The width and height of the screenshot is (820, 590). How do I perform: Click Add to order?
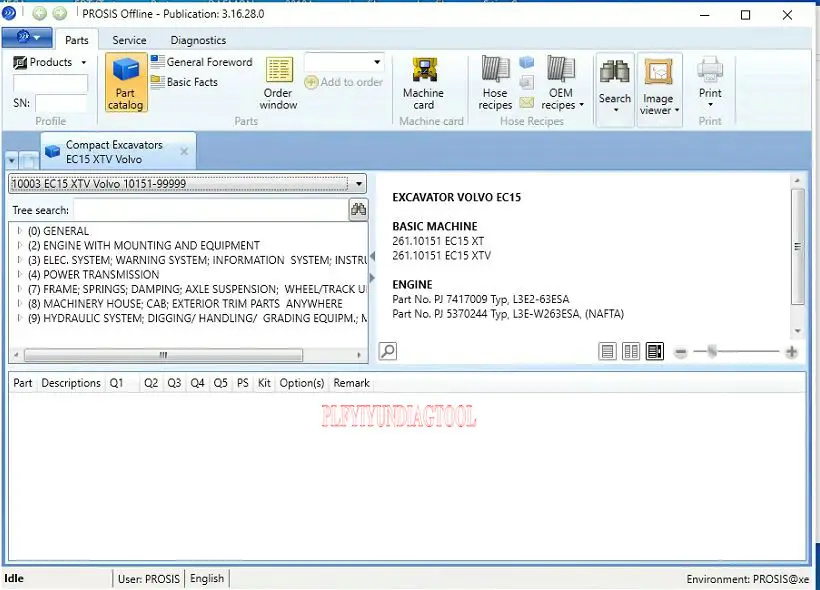[344, 82]
